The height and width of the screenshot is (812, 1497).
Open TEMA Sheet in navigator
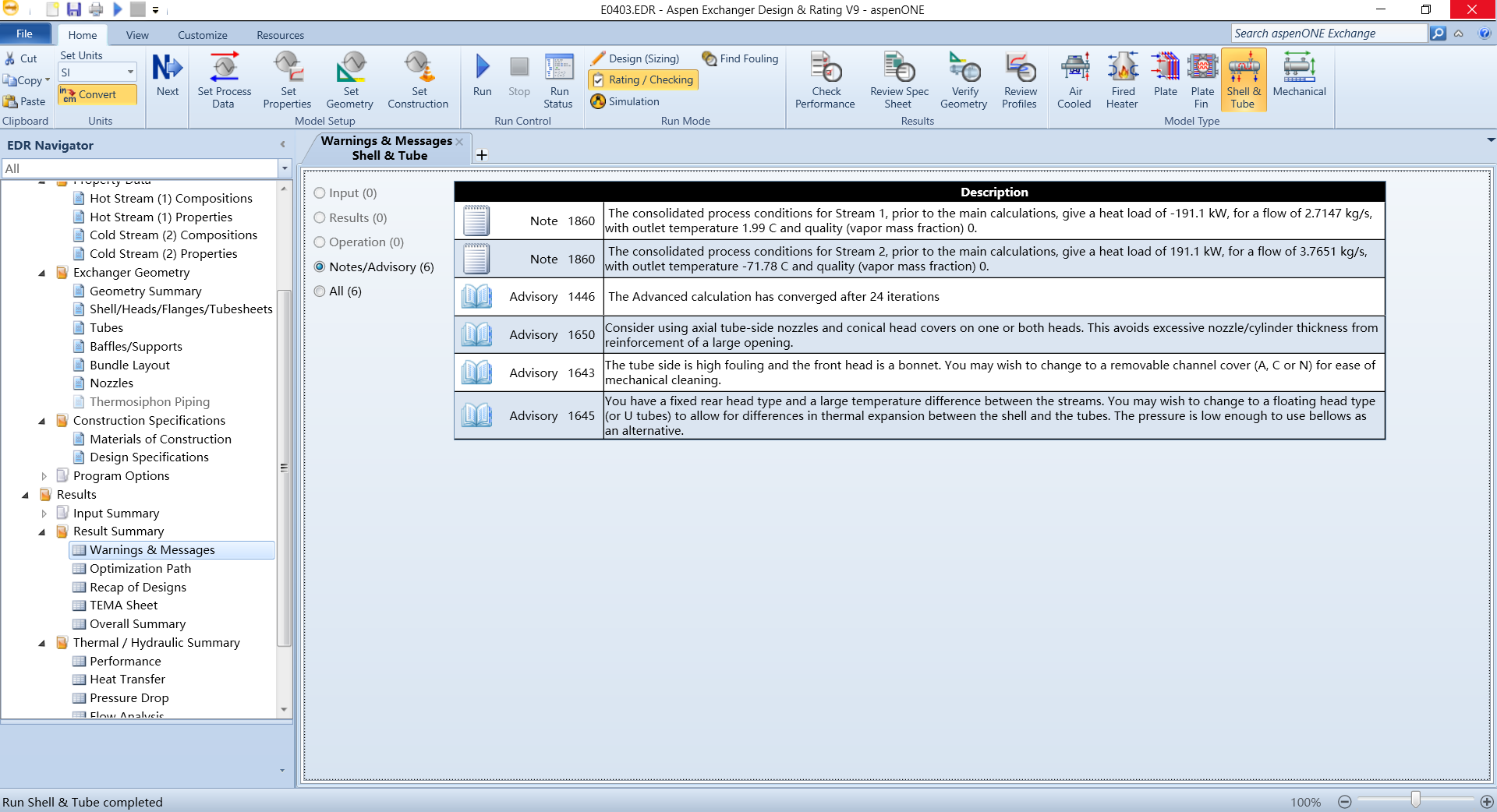123,605
